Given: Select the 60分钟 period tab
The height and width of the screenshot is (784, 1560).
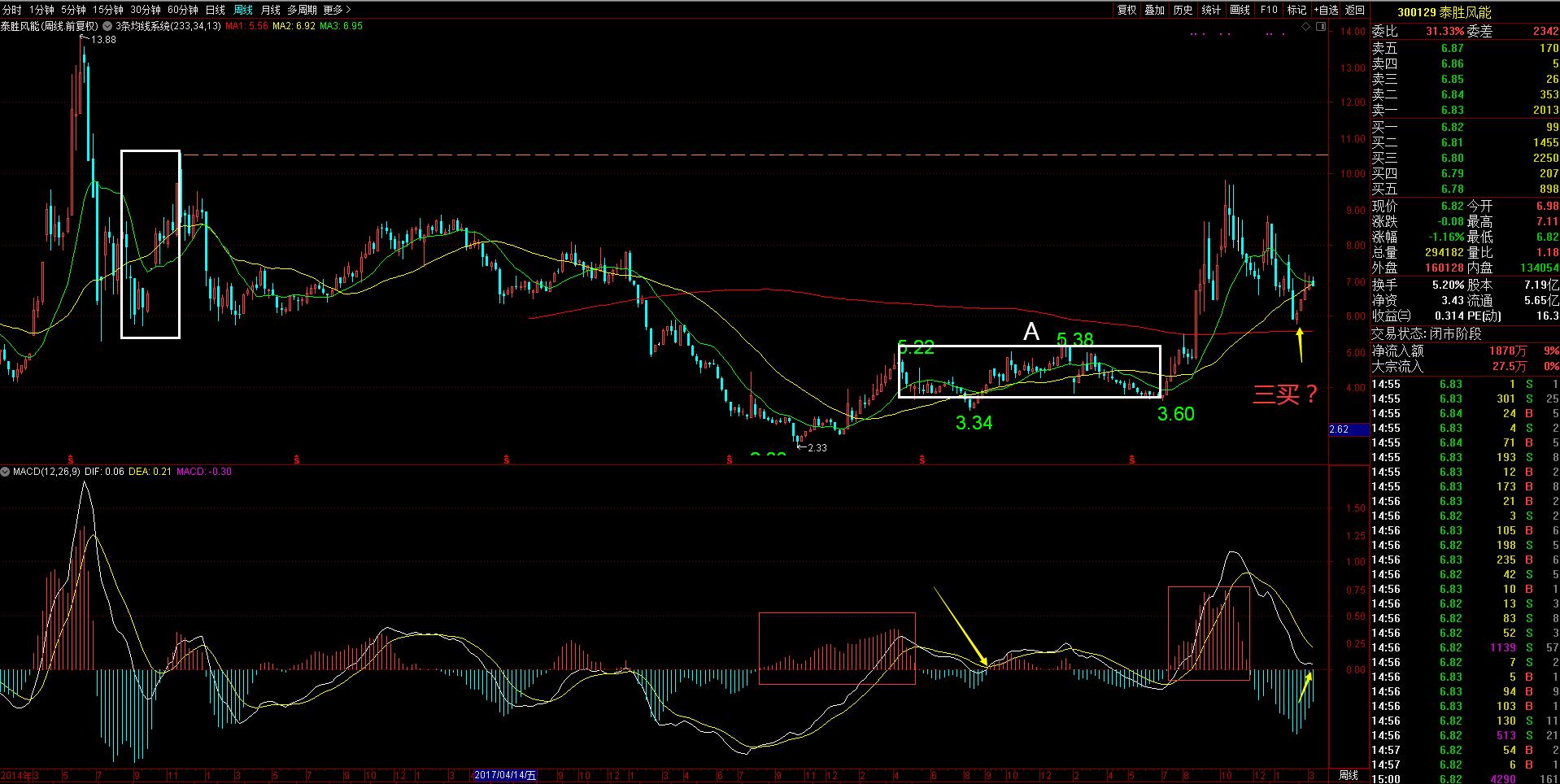Looking at the screenshot, I should [x=182, y=10].
